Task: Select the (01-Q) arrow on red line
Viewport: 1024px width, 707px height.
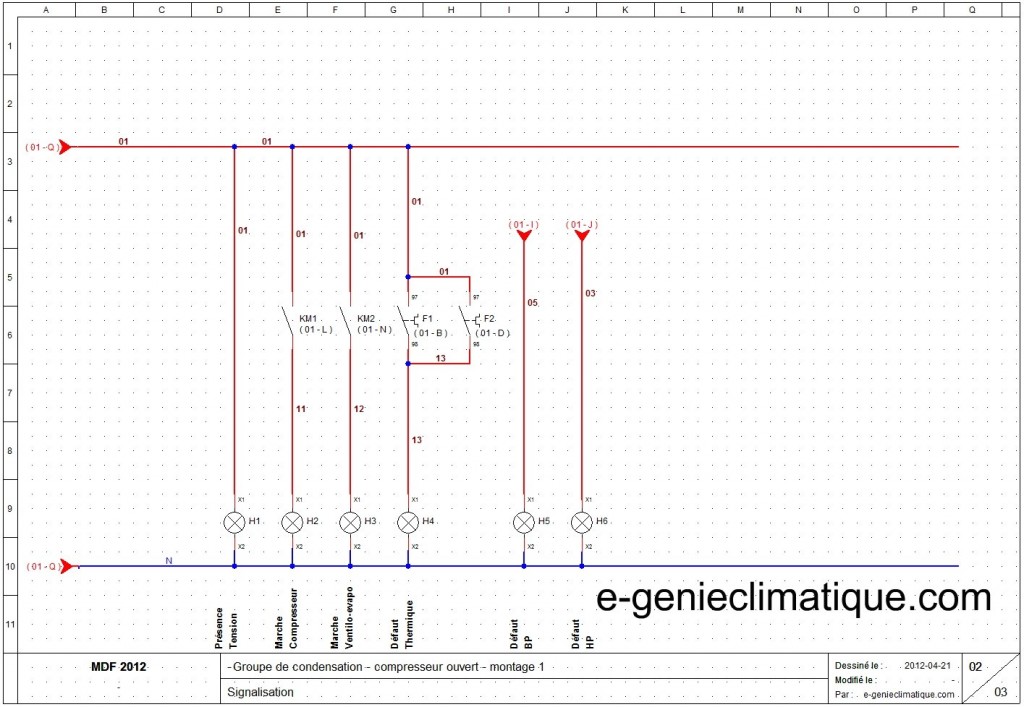Action: 65,147
